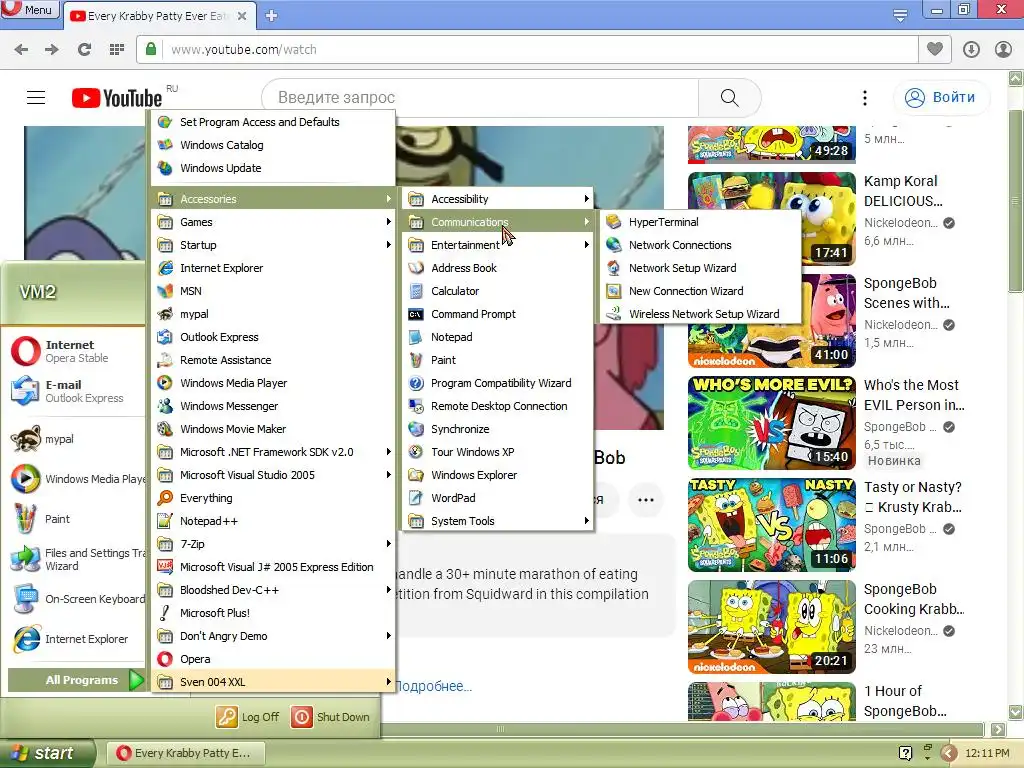Expand the Accessibility submenu
This screenshot has height=768, width=1024.
[x=498, y=199]
